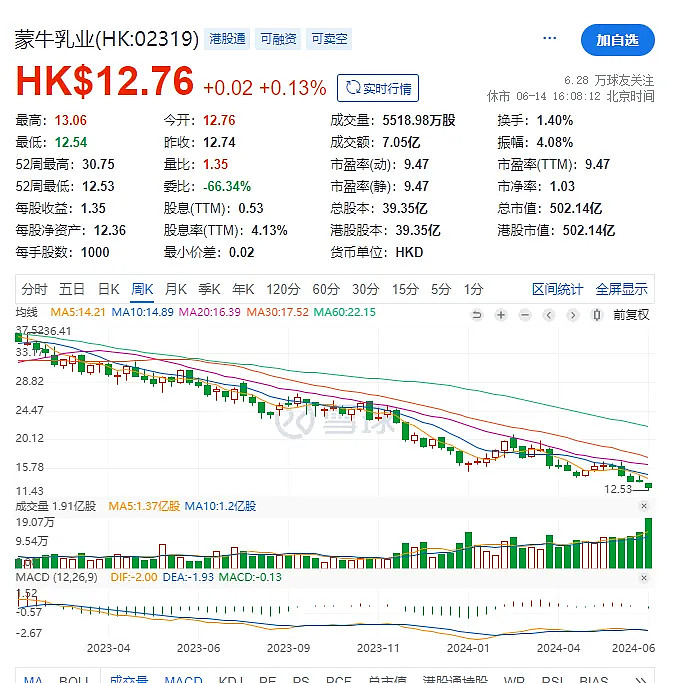Click the tallest latest green volume bar
This screenshot has height=683, width=682.
[648, 543]
